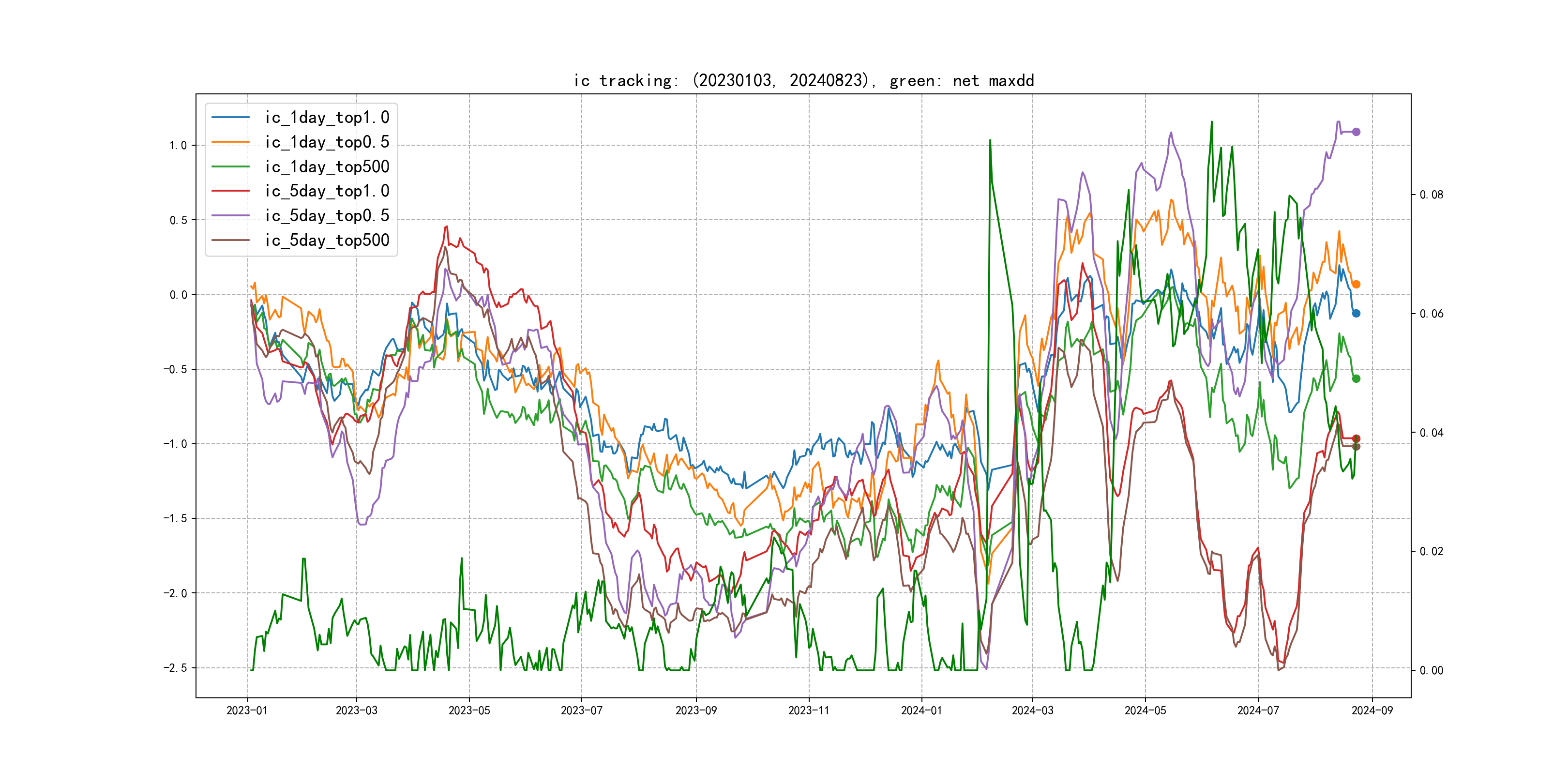This screenshot has width=1568, height=784.
Task: Click the chart title text
Action: tap(803, 81)
